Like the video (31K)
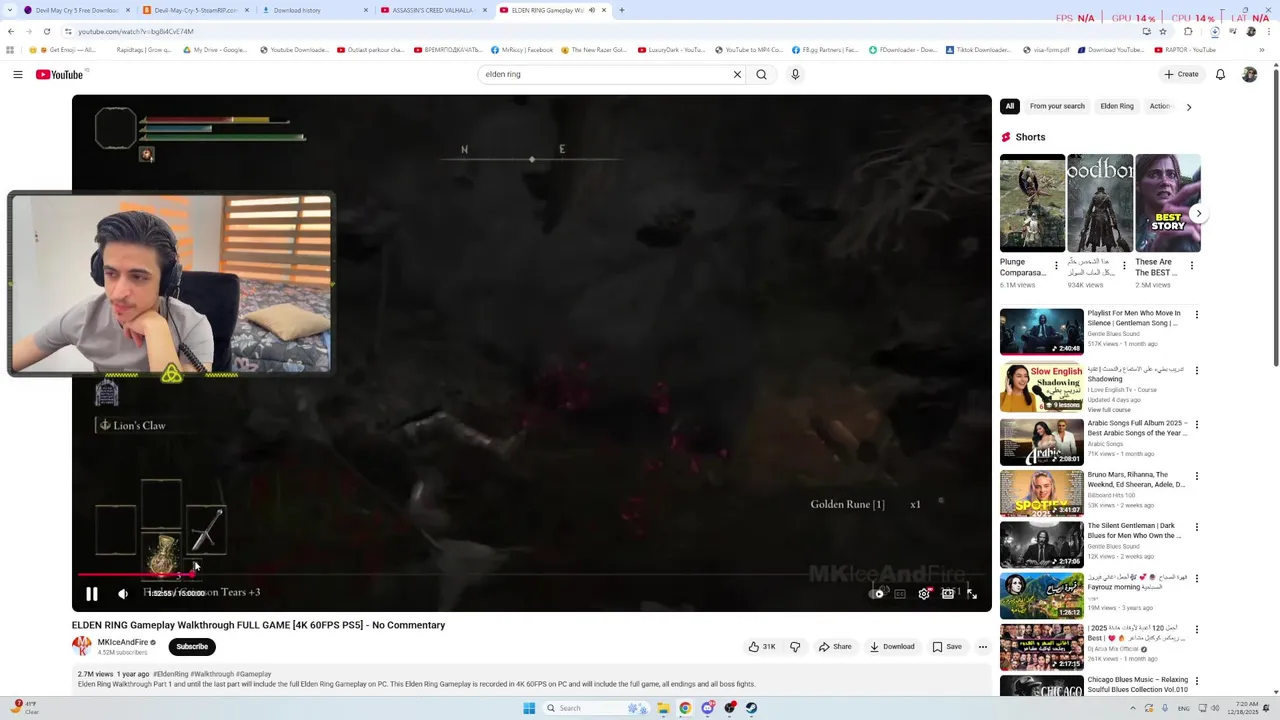The width and height of the screenshot is (1280, 720). click(762, 647)
